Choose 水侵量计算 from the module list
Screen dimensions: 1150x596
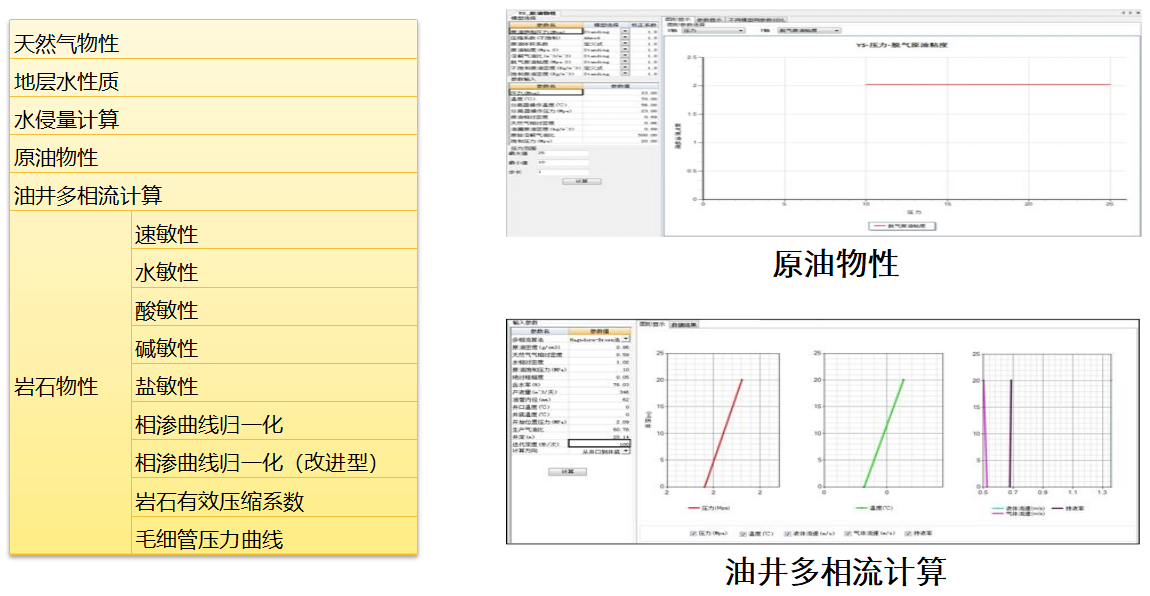click(x=66, y=119)
